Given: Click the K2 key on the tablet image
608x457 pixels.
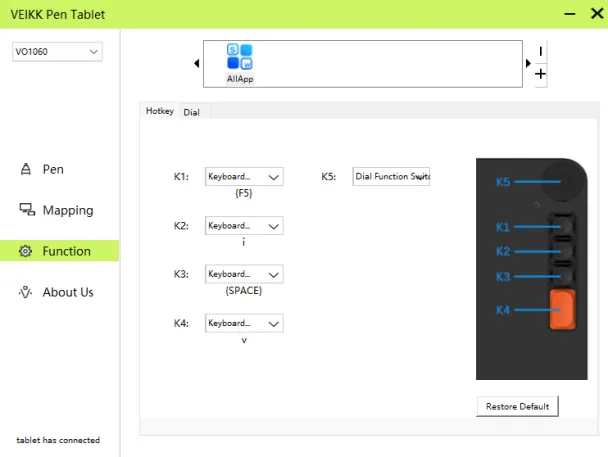Looking at the screenshot, I should 562,251.
